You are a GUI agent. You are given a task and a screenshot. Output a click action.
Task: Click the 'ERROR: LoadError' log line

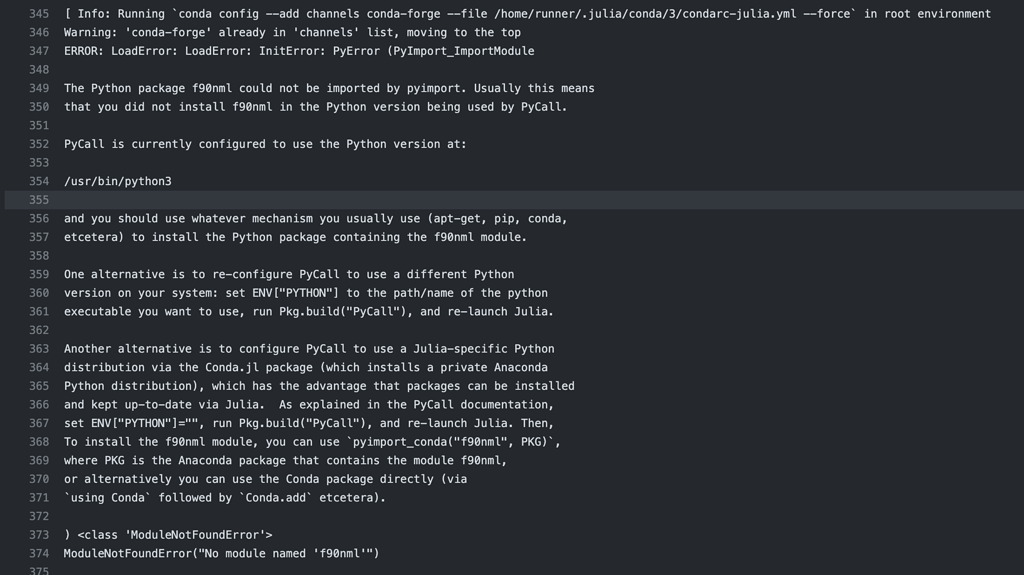299,51
